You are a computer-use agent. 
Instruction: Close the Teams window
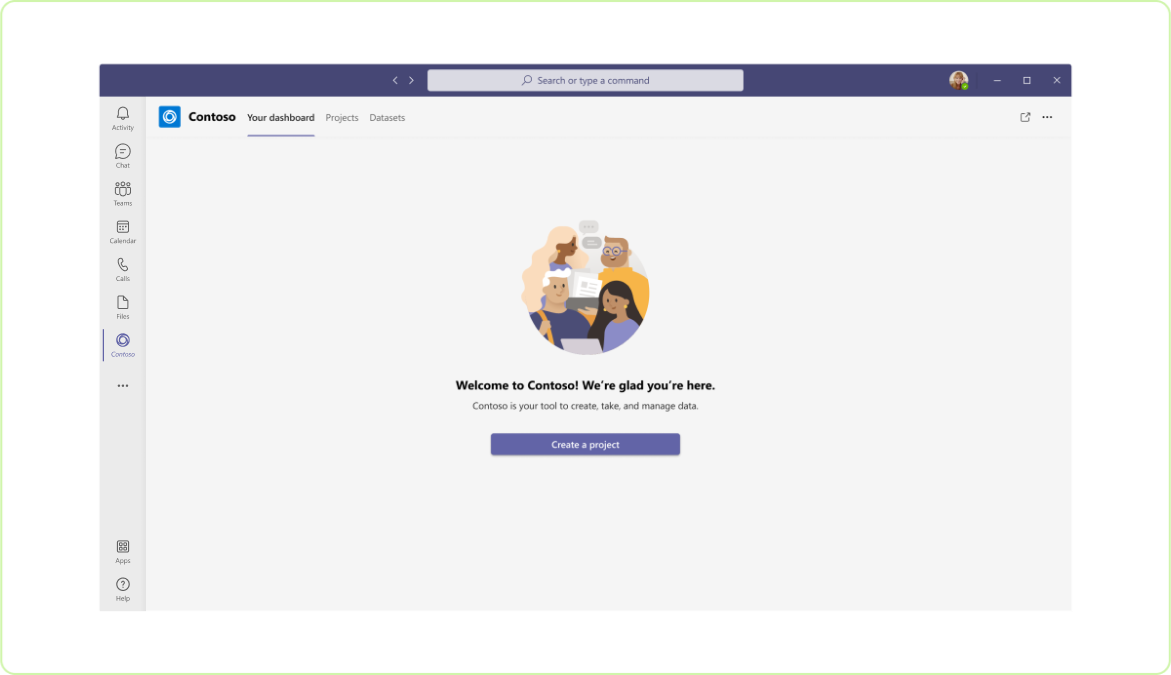[1057, 81]
